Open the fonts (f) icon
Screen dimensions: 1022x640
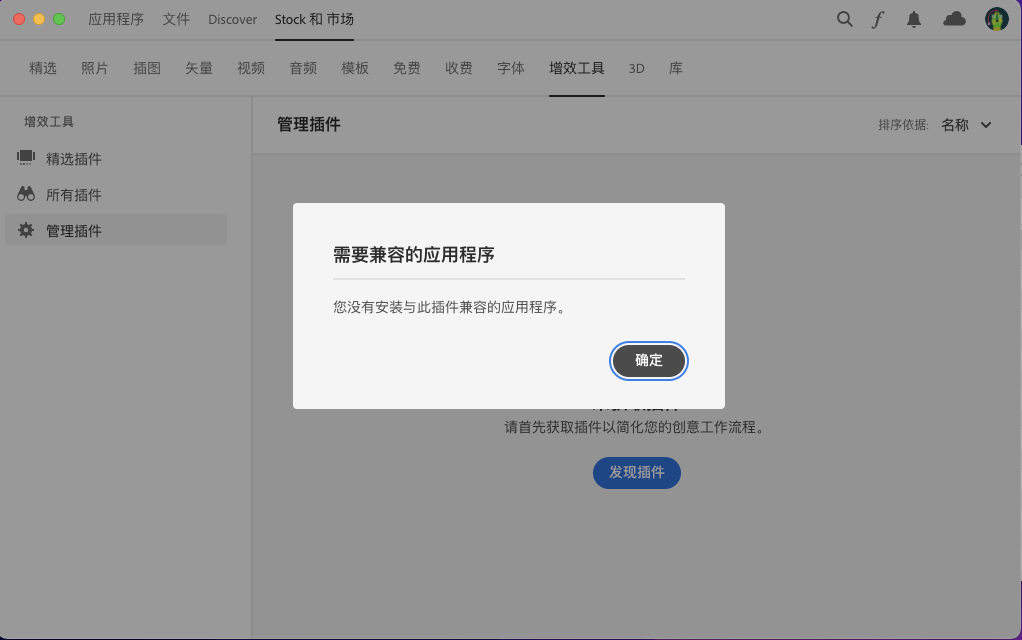[x=878, y=20]
